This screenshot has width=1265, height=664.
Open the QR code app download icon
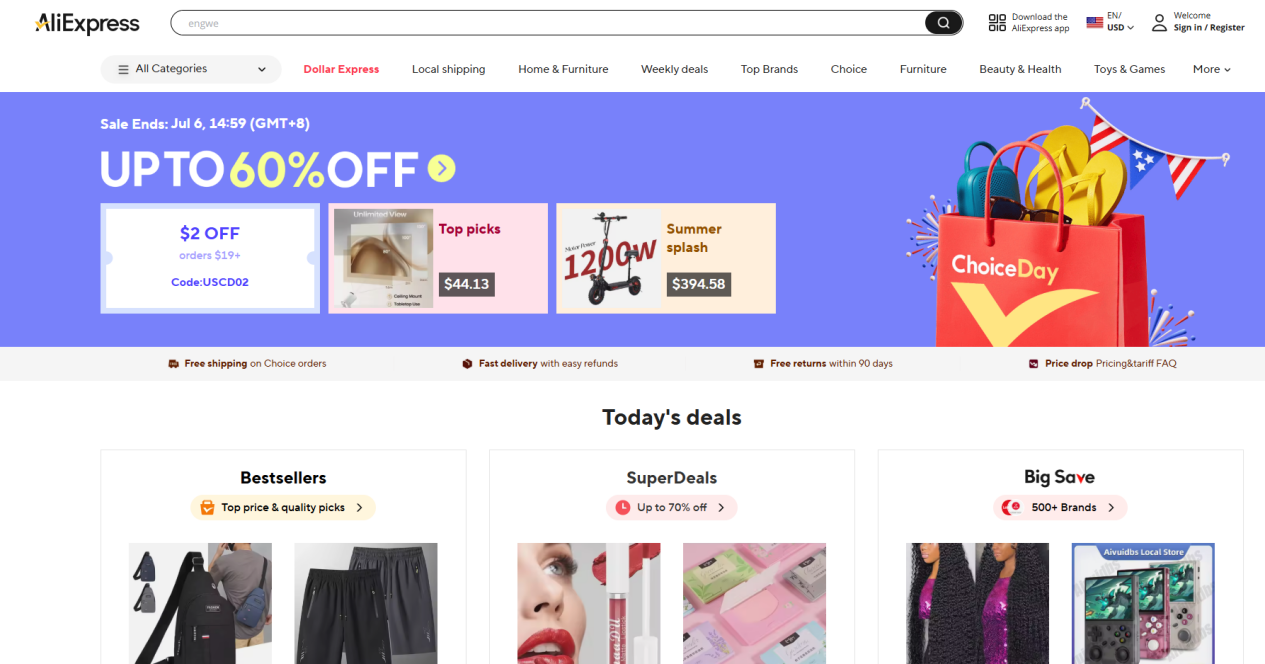click(997, 23)
